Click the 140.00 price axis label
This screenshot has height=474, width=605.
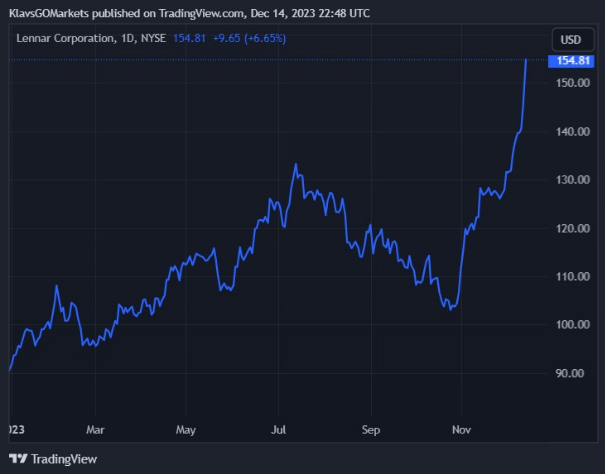point(573,132)
